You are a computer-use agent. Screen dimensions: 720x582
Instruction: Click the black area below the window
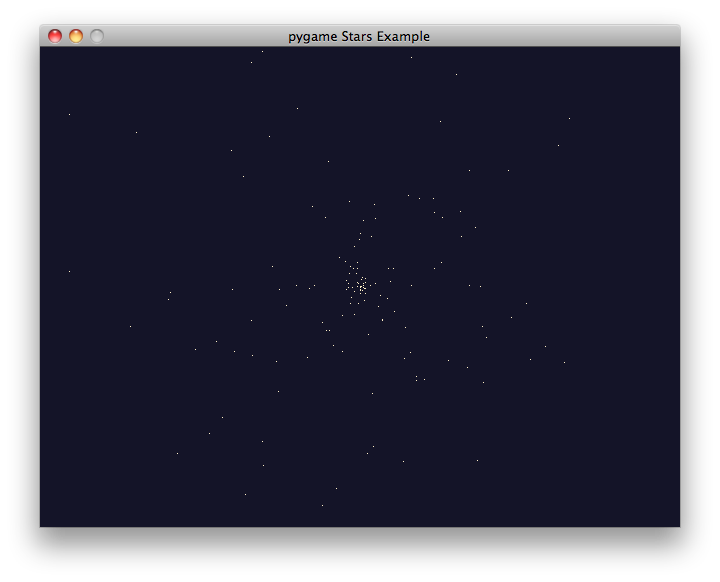point(360,552)
